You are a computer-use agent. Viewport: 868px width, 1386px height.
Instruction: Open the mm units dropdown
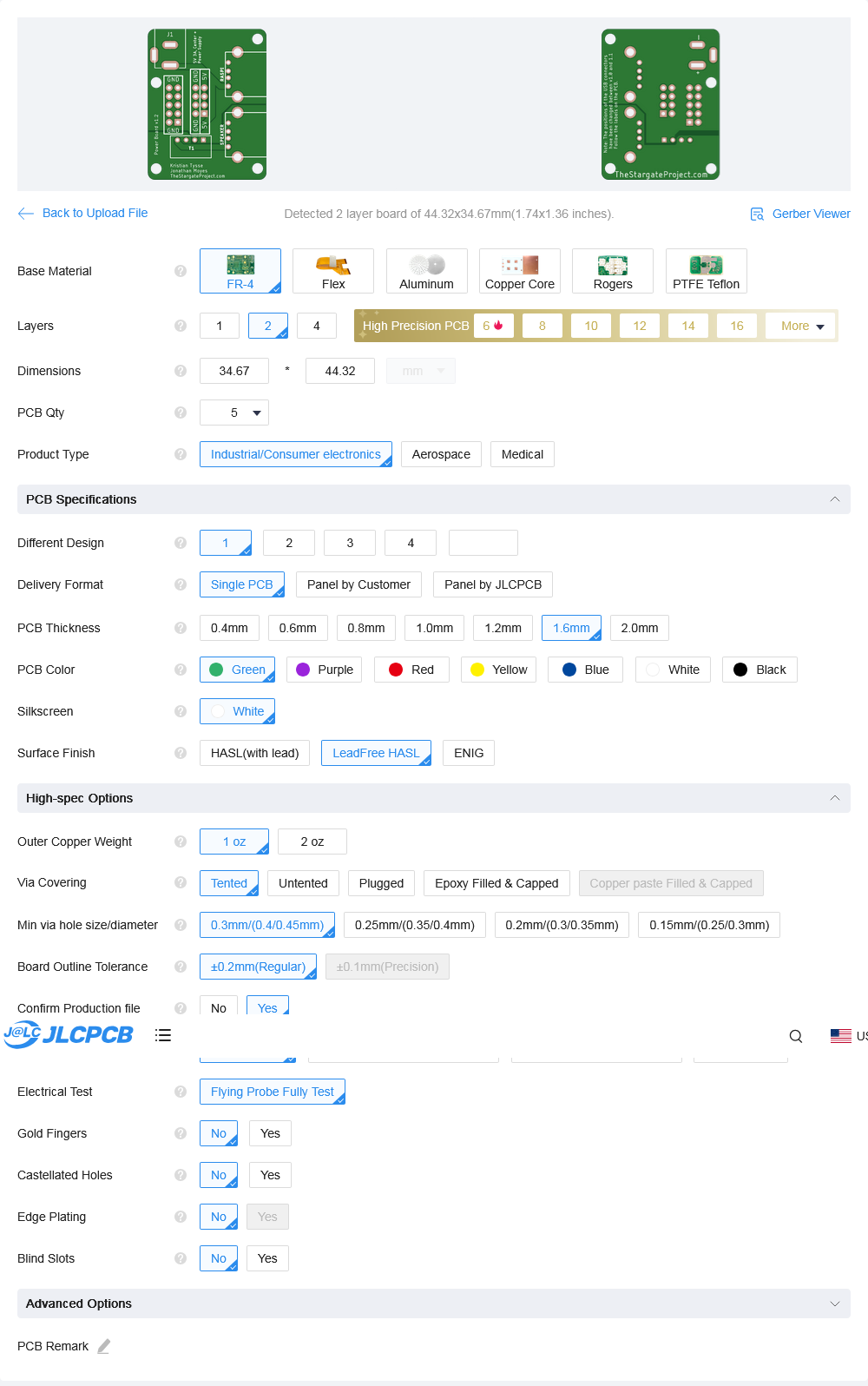click(421, 371)
